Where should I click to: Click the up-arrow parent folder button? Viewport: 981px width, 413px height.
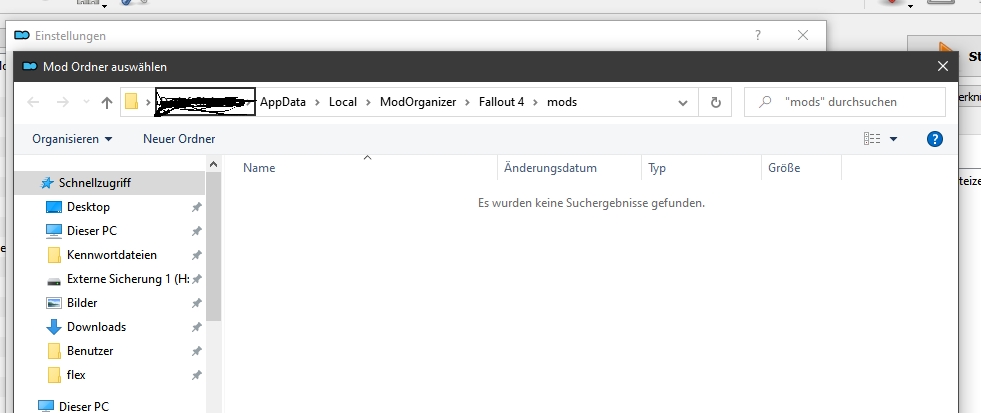point(107,102)
